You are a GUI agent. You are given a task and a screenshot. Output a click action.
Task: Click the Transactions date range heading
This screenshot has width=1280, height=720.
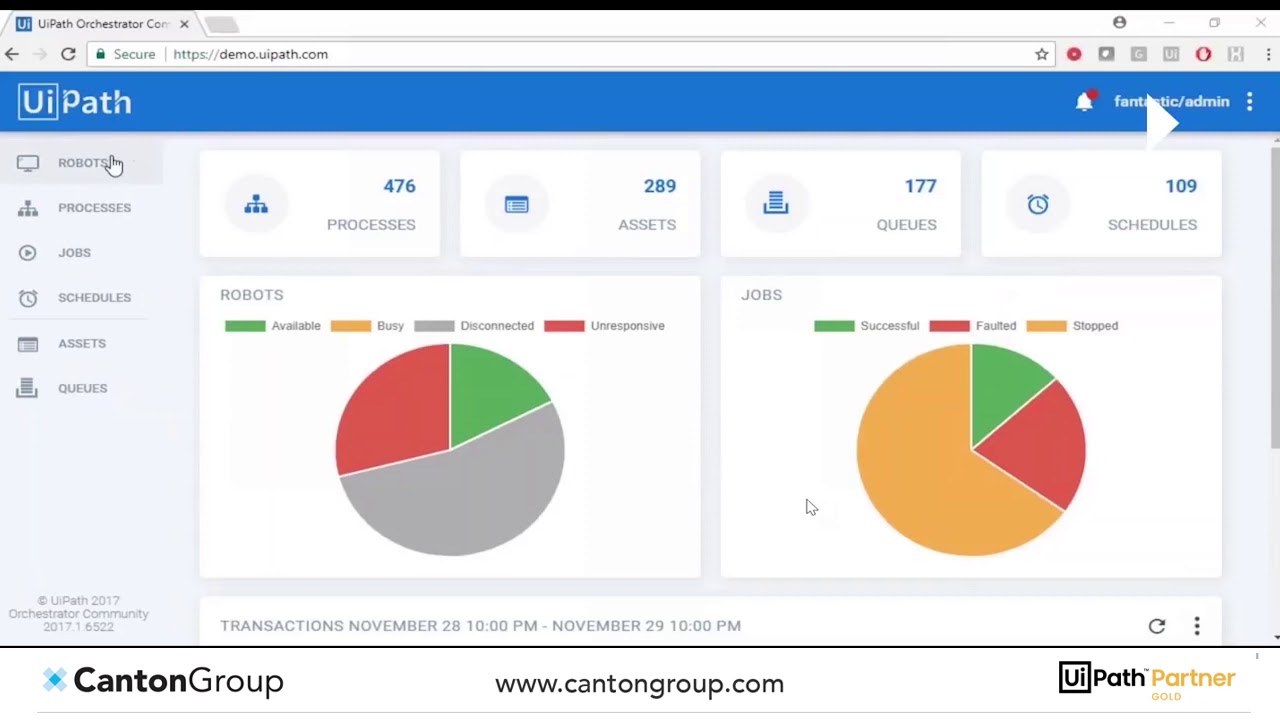[480, 626]
